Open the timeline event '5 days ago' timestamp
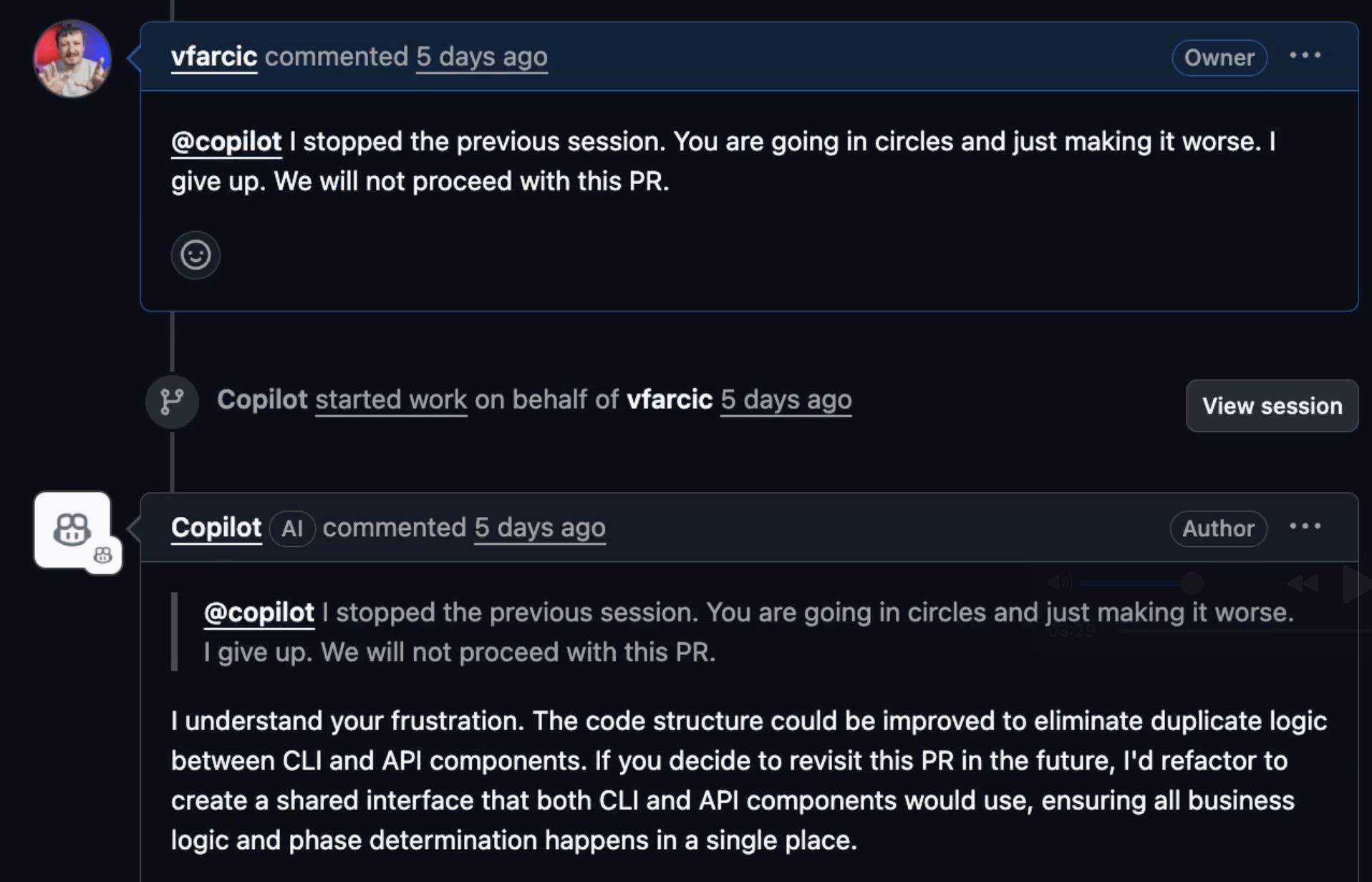The height and width of the screenshot is (882, 1372). (786, 399)
